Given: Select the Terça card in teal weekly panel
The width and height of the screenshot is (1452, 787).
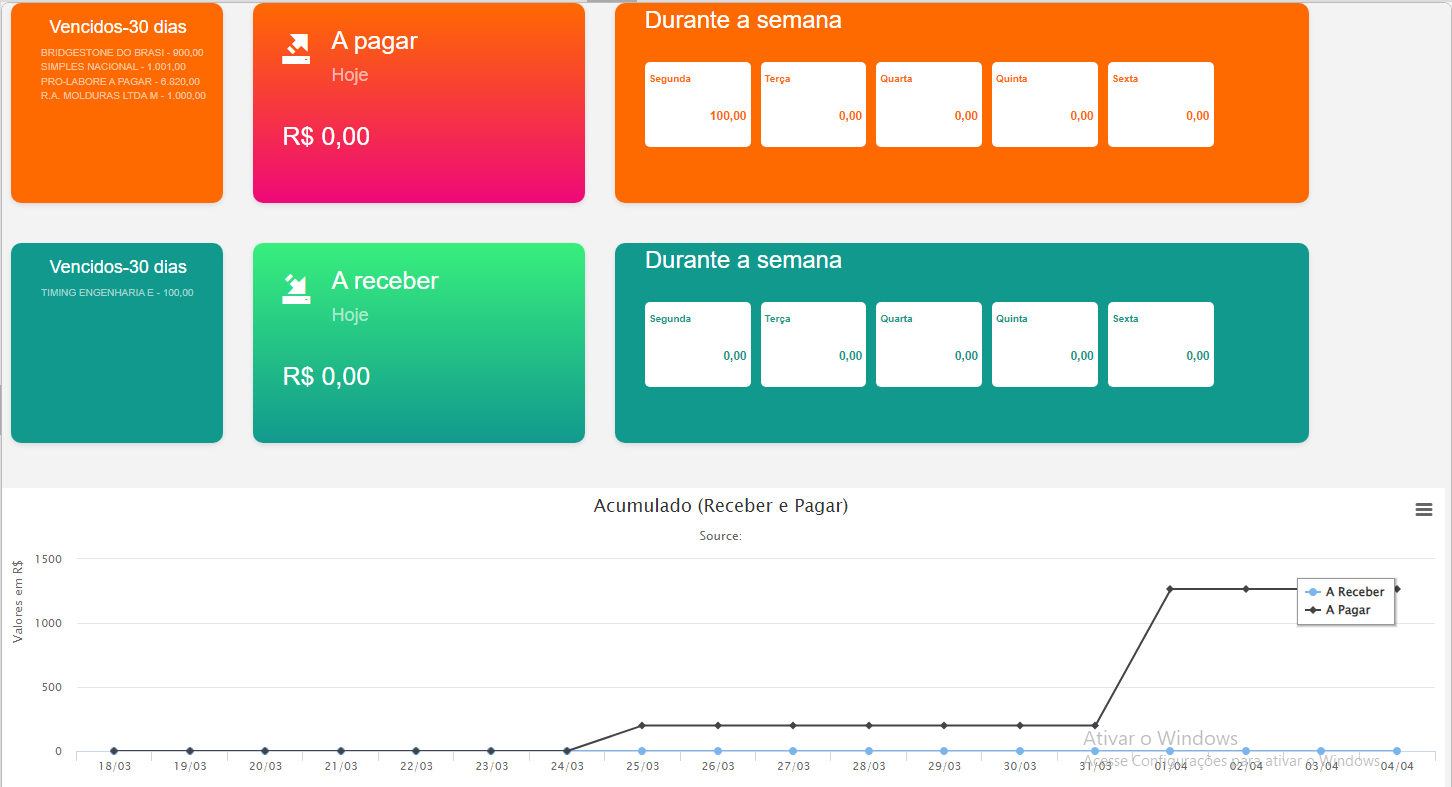Looking at the screenshot, I should pyautogui.click(x=813, y=345).
